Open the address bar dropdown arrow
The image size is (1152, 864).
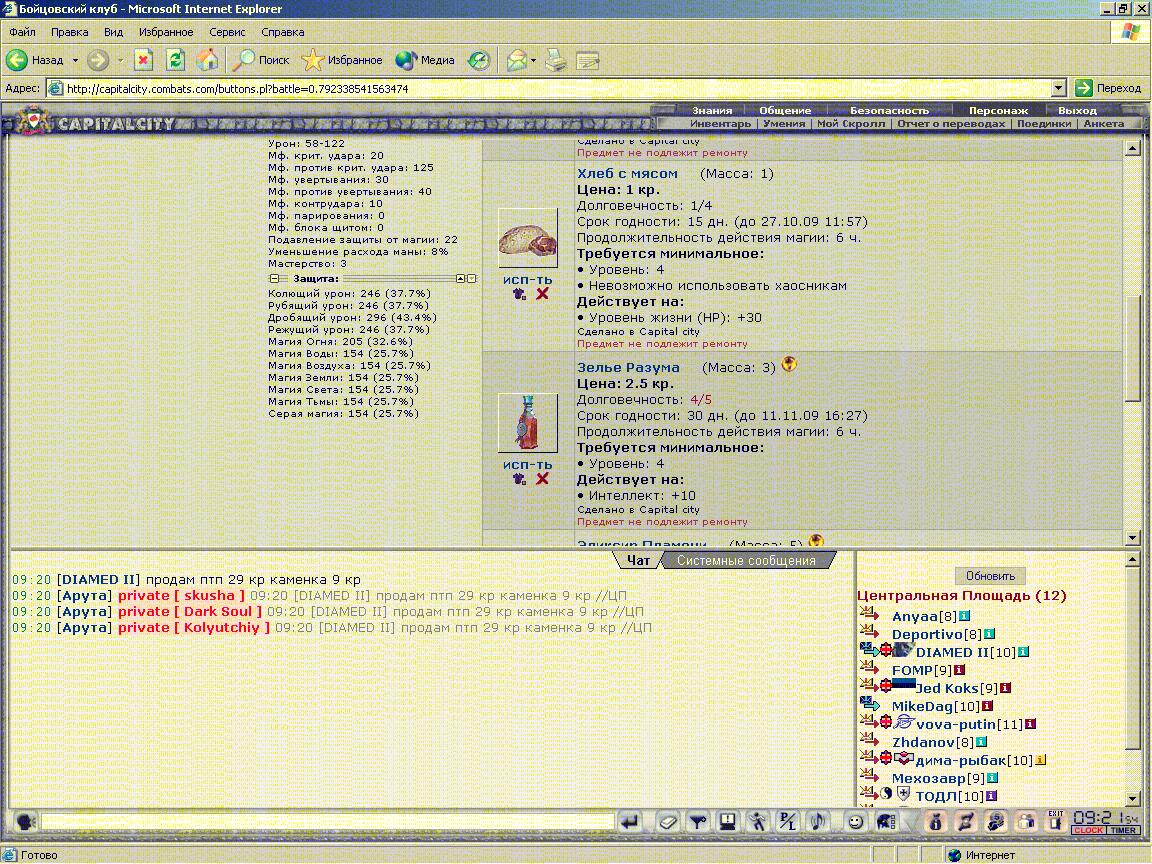pyautogui.click(x=1058, y=88)
